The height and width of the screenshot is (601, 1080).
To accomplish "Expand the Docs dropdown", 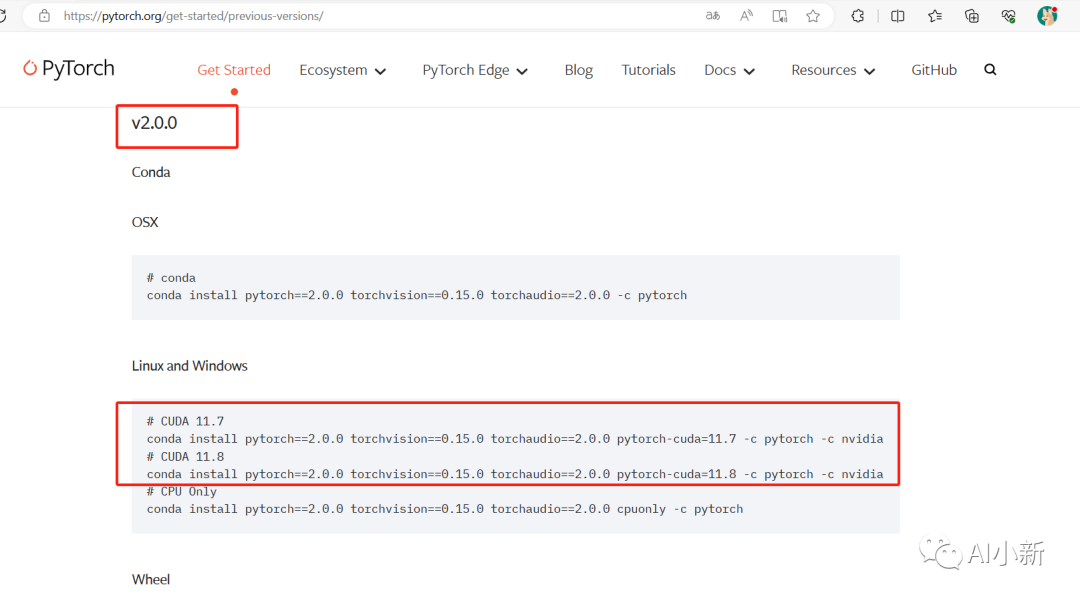I will 729,70.
